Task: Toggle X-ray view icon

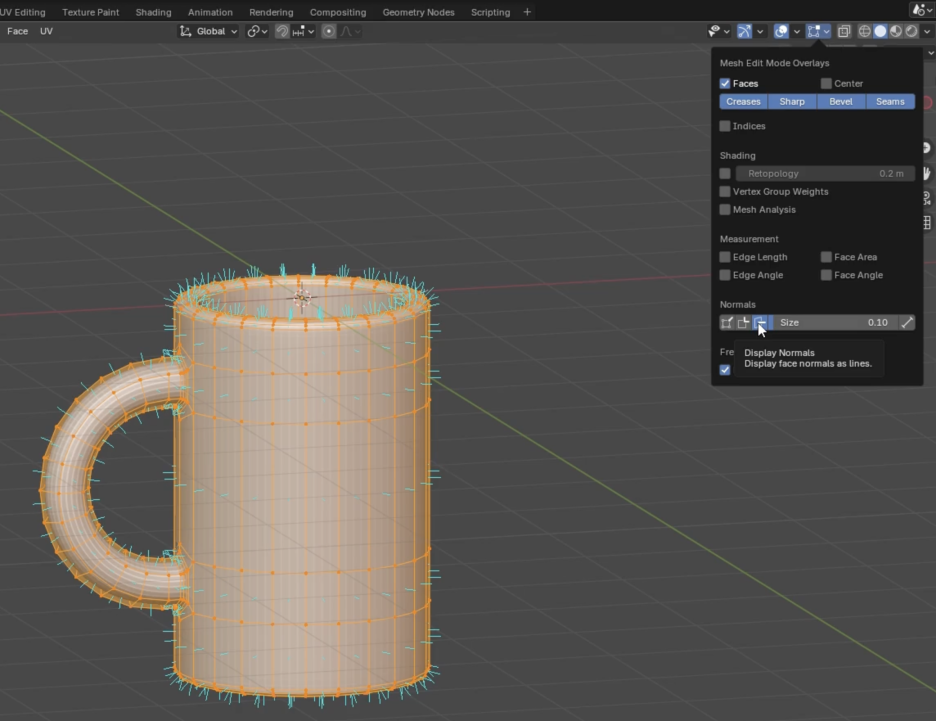Action: 844,31
